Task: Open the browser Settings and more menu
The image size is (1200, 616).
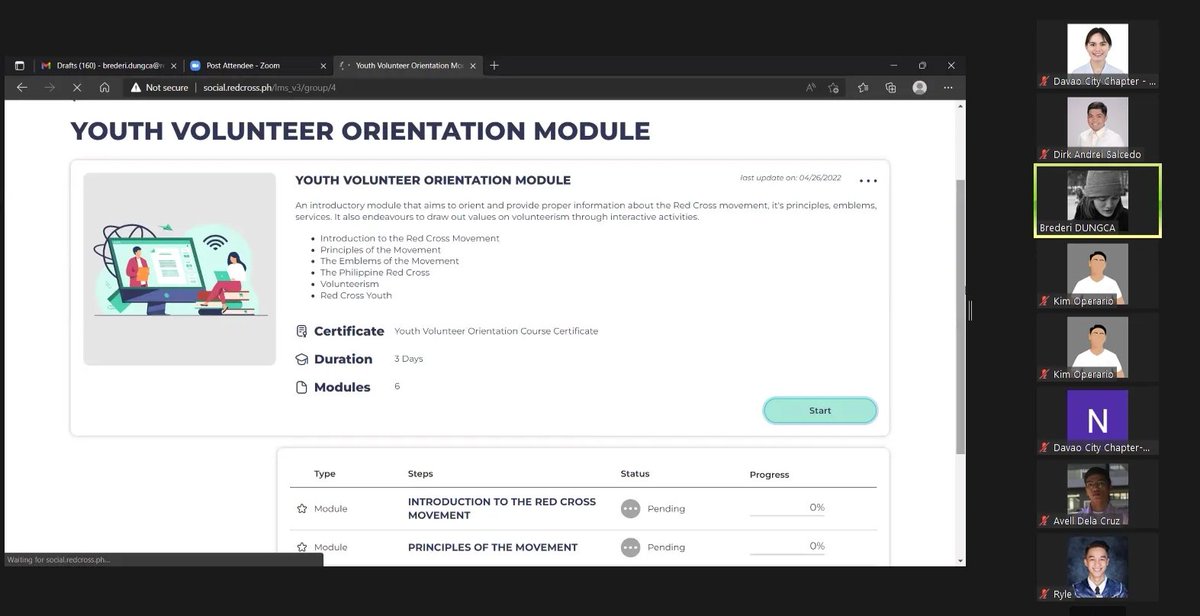Action: [948, 88]
